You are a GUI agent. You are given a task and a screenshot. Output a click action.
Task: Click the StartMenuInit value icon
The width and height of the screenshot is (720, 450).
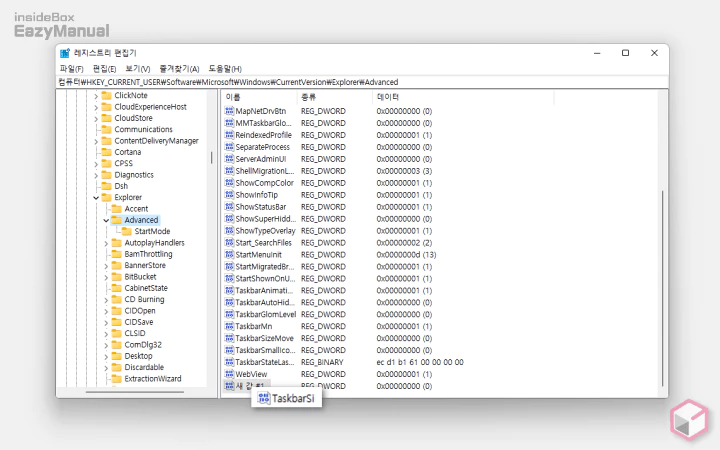(x=229, y=255)
